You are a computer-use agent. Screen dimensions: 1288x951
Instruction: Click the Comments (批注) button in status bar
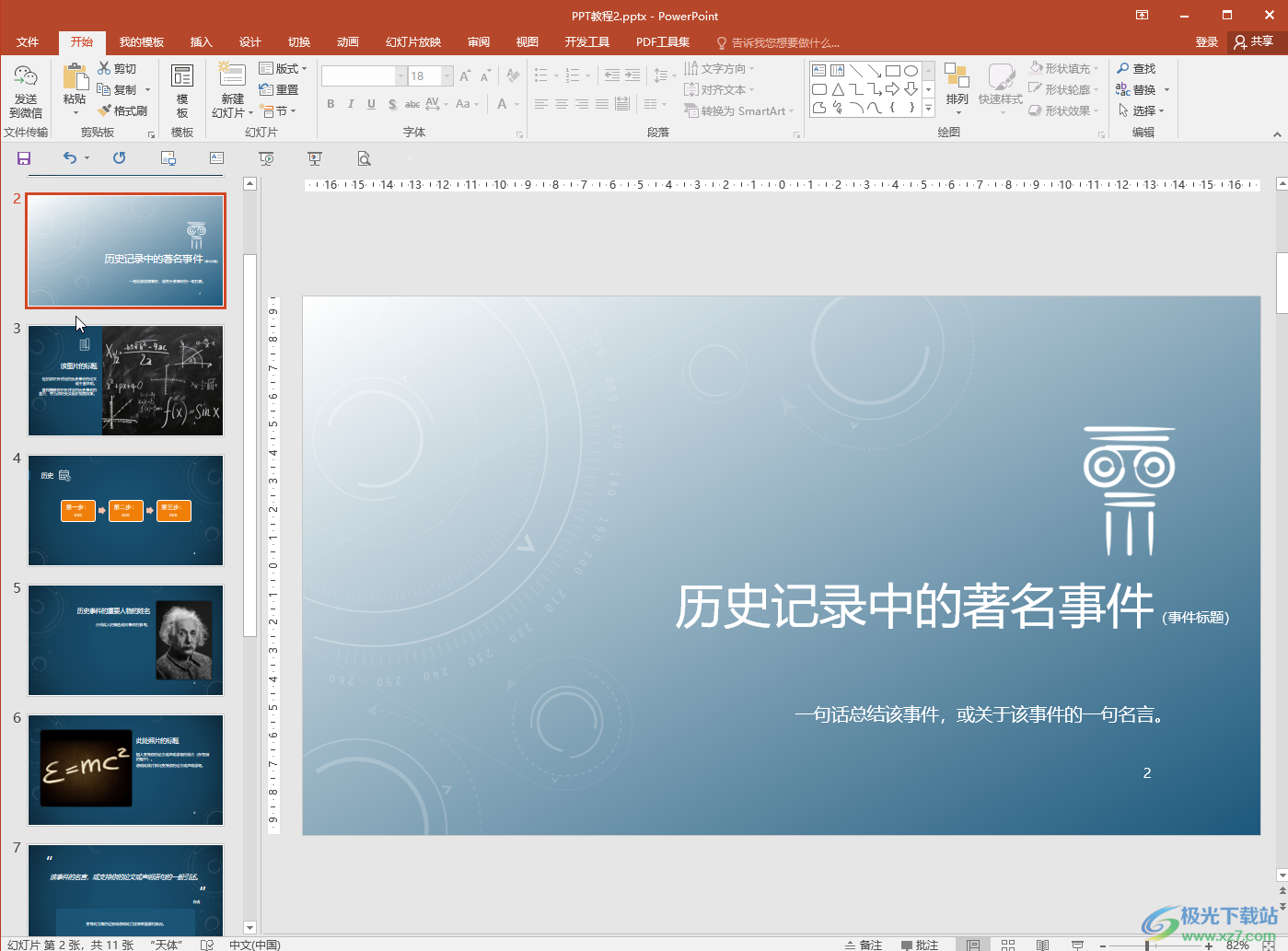(920, 945)
